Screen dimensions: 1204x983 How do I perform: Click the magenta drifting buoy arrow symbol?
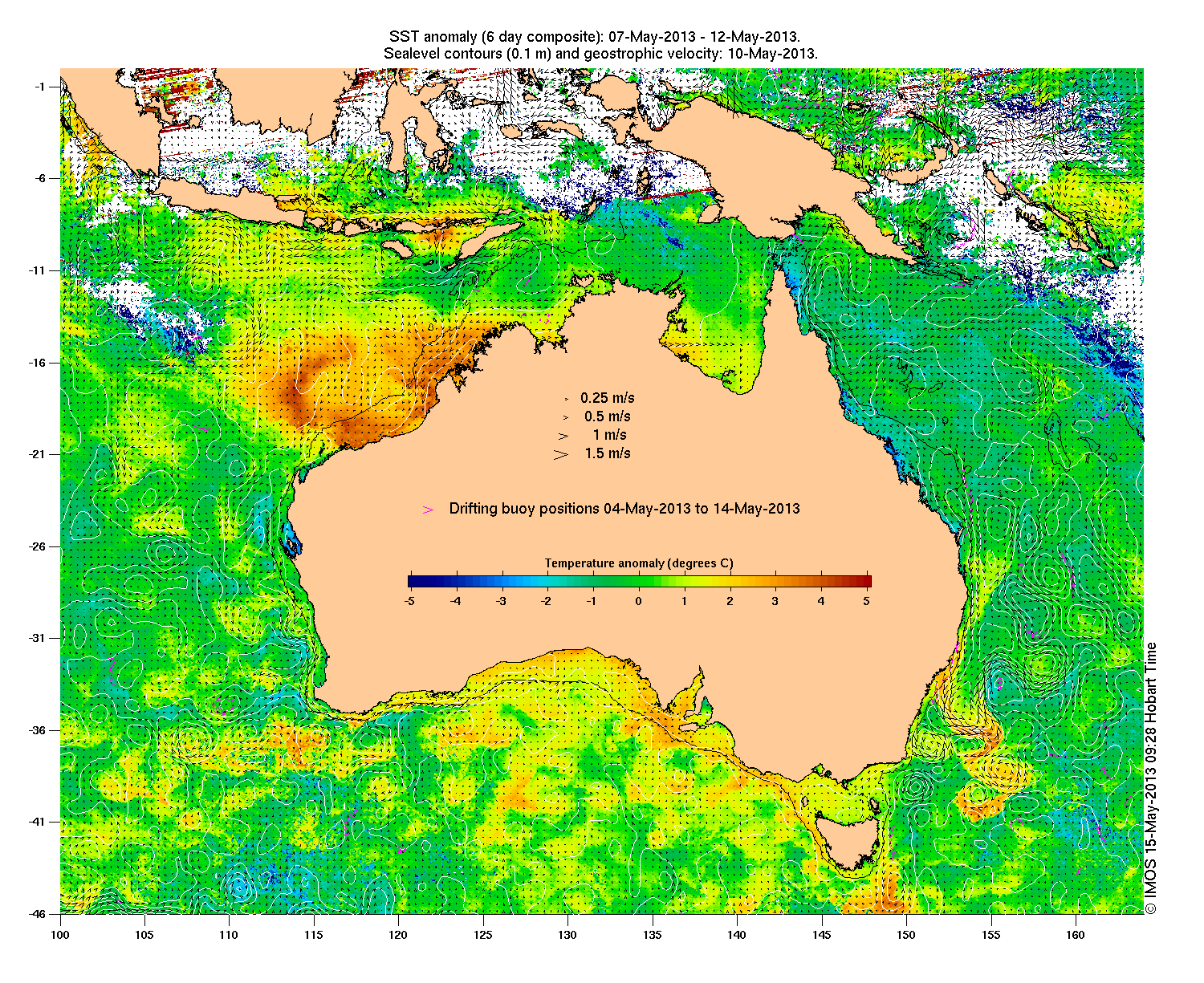click(x=428, y=510)
